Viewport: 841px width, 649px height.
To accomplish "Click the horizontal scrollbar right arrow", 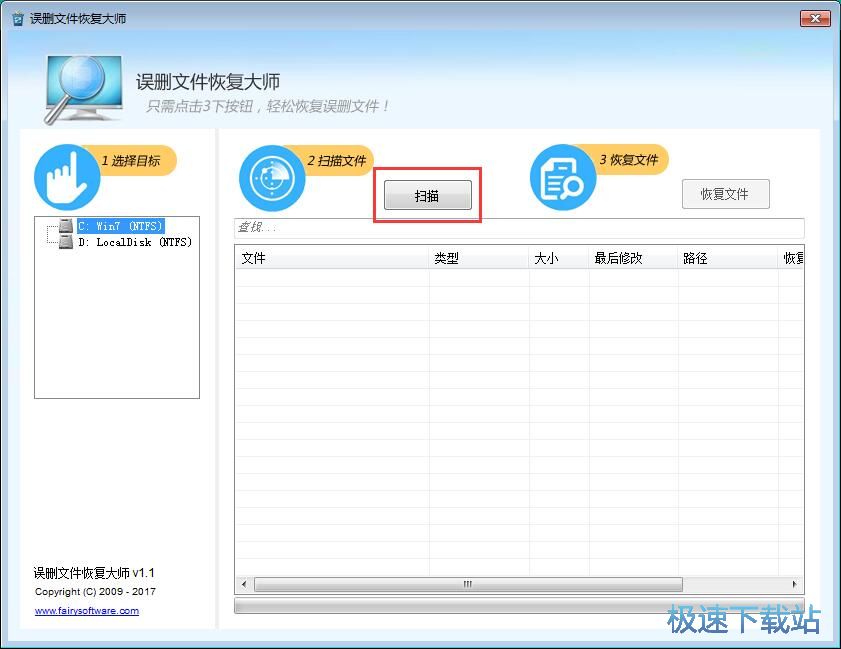I will (x=794, y=584).
